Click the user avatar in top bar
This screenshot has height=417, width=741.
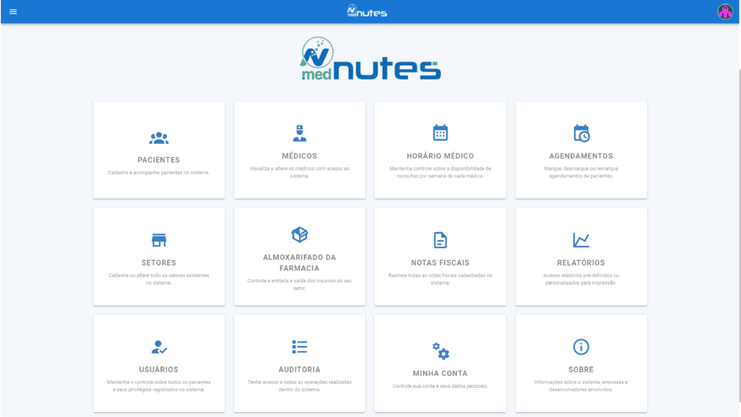click(x=725, y=11)
